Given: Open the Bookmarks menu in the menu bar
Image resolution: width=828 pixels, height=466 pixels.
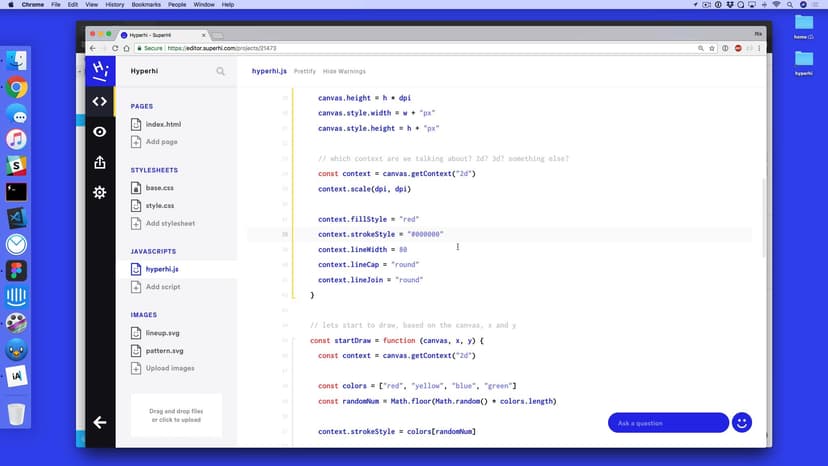Looking at the screenshot, I should [x=142, y=5].
